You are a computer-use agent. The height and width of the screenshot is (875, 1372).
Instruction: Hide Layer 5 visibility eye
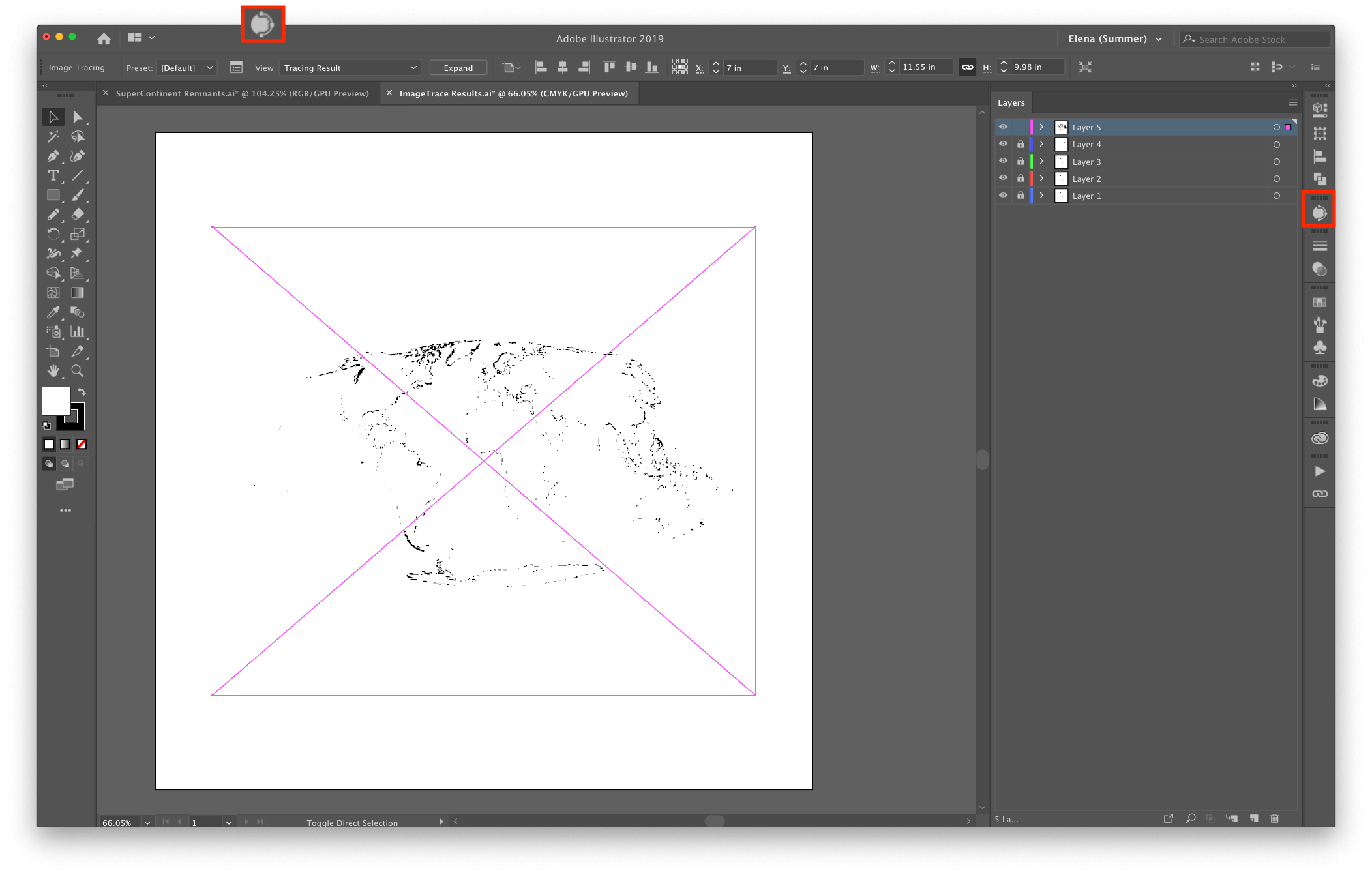(x=1003, y=127)
